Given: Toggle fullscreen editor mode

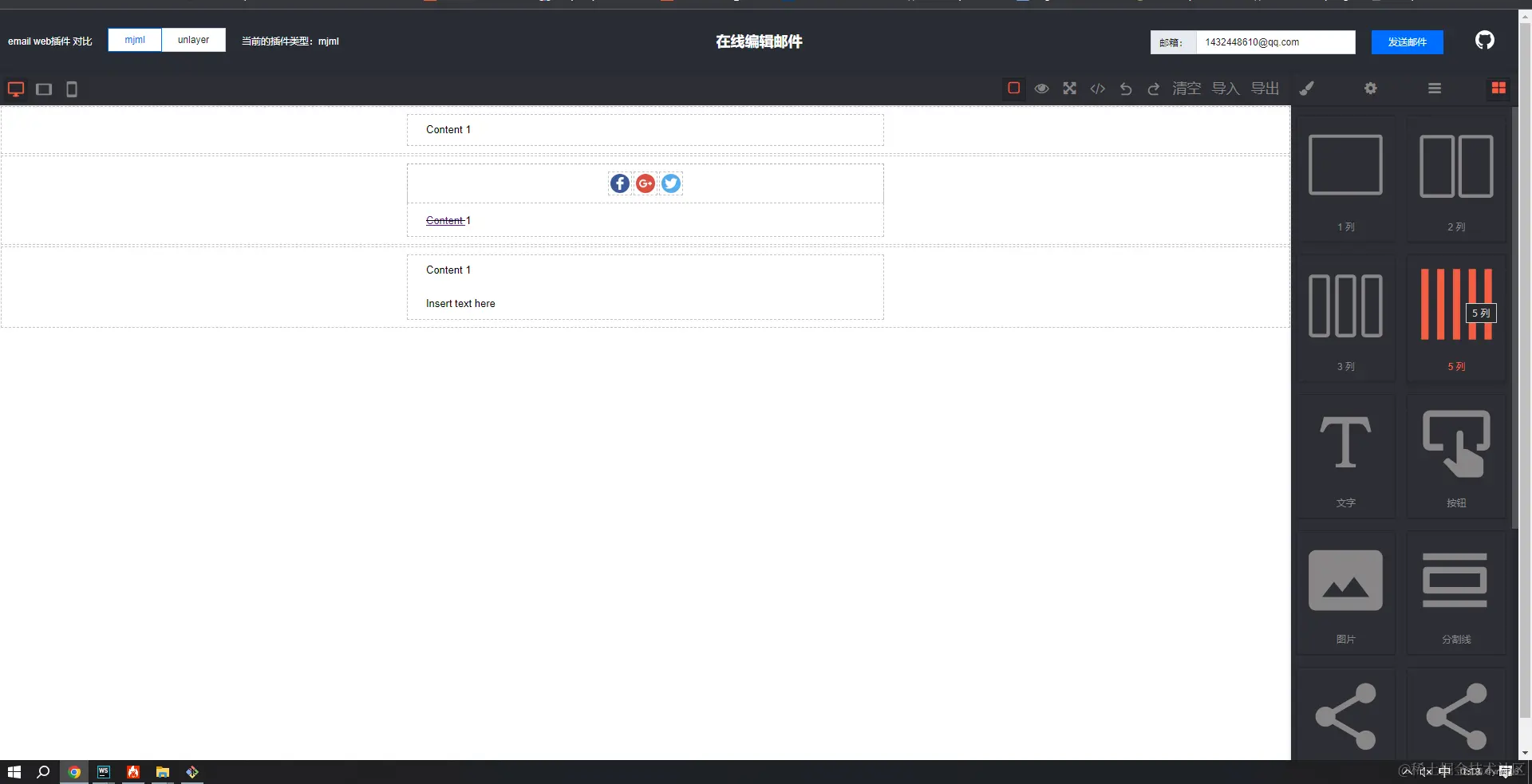Looking at the screenshot, I should pos(1070,89).
